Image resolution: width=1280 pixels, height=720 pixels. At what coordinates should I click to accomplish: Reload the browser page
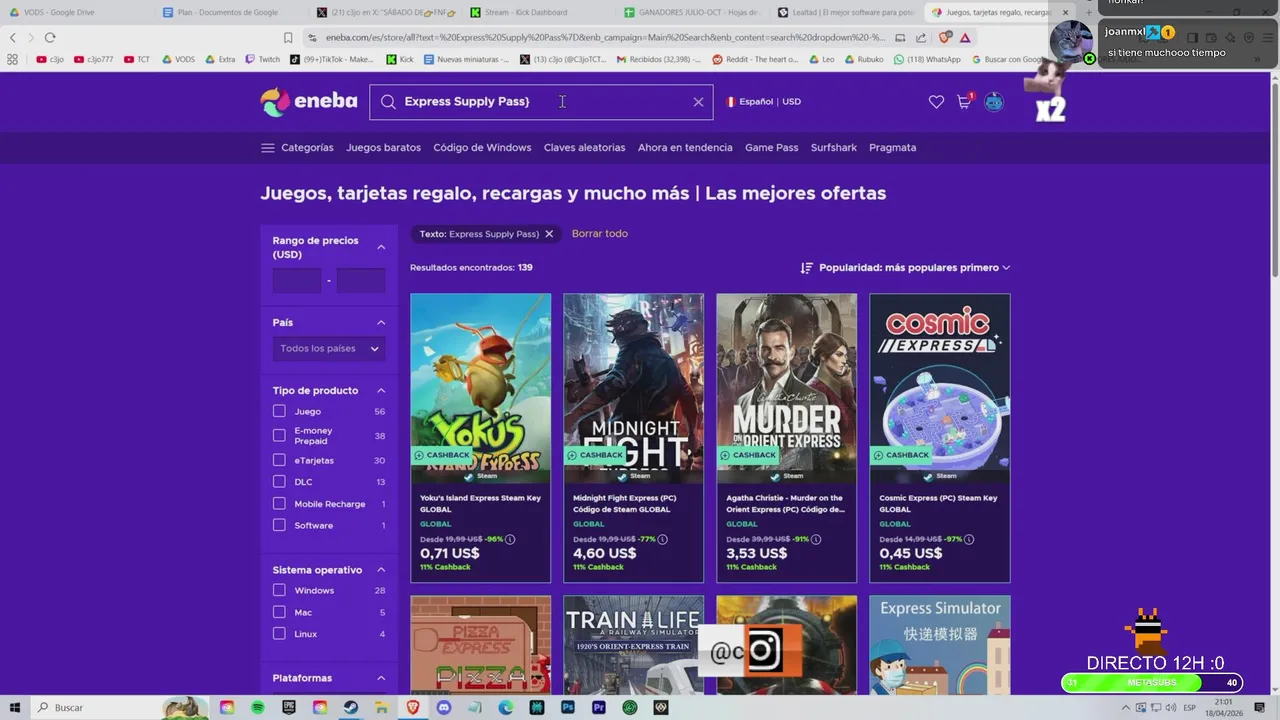click(50, 37)
